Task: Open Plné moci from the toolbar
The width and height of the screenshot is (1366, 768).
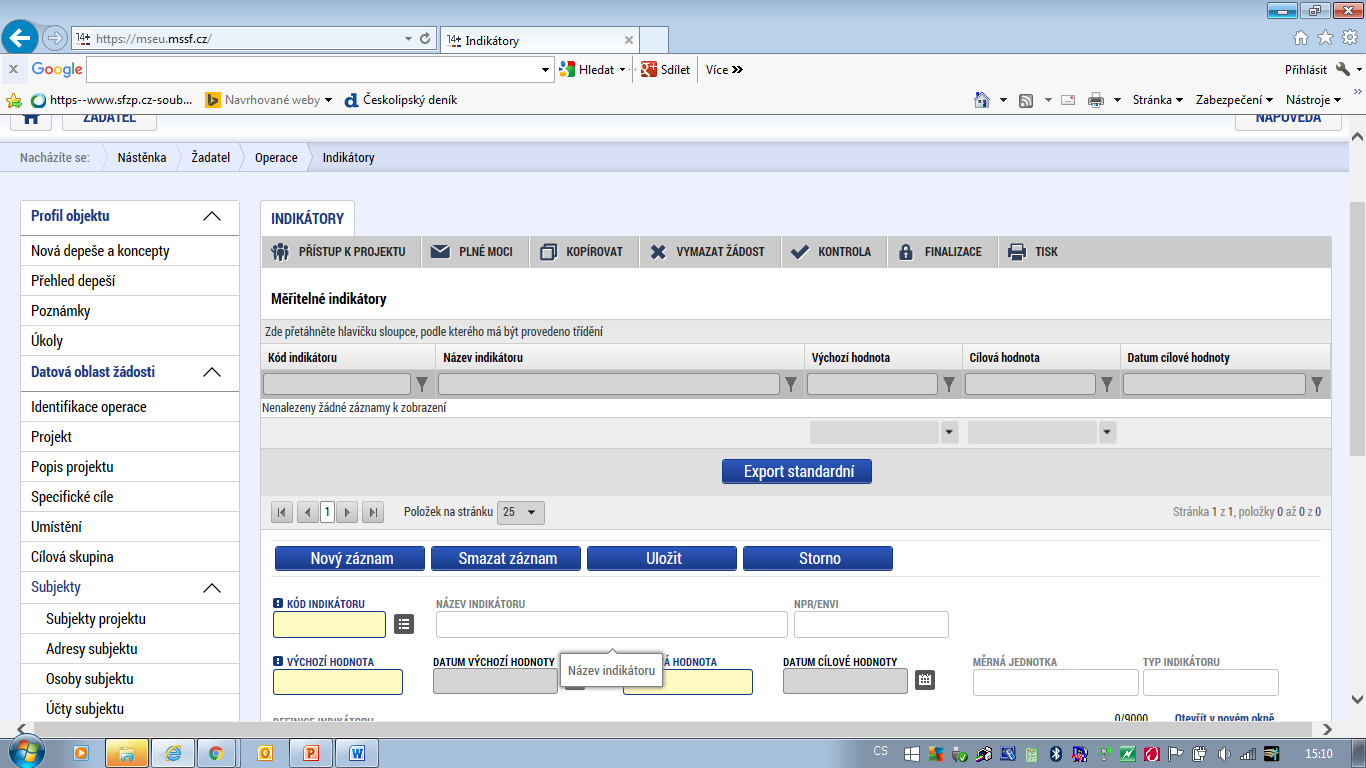Action: click(472, 252)
